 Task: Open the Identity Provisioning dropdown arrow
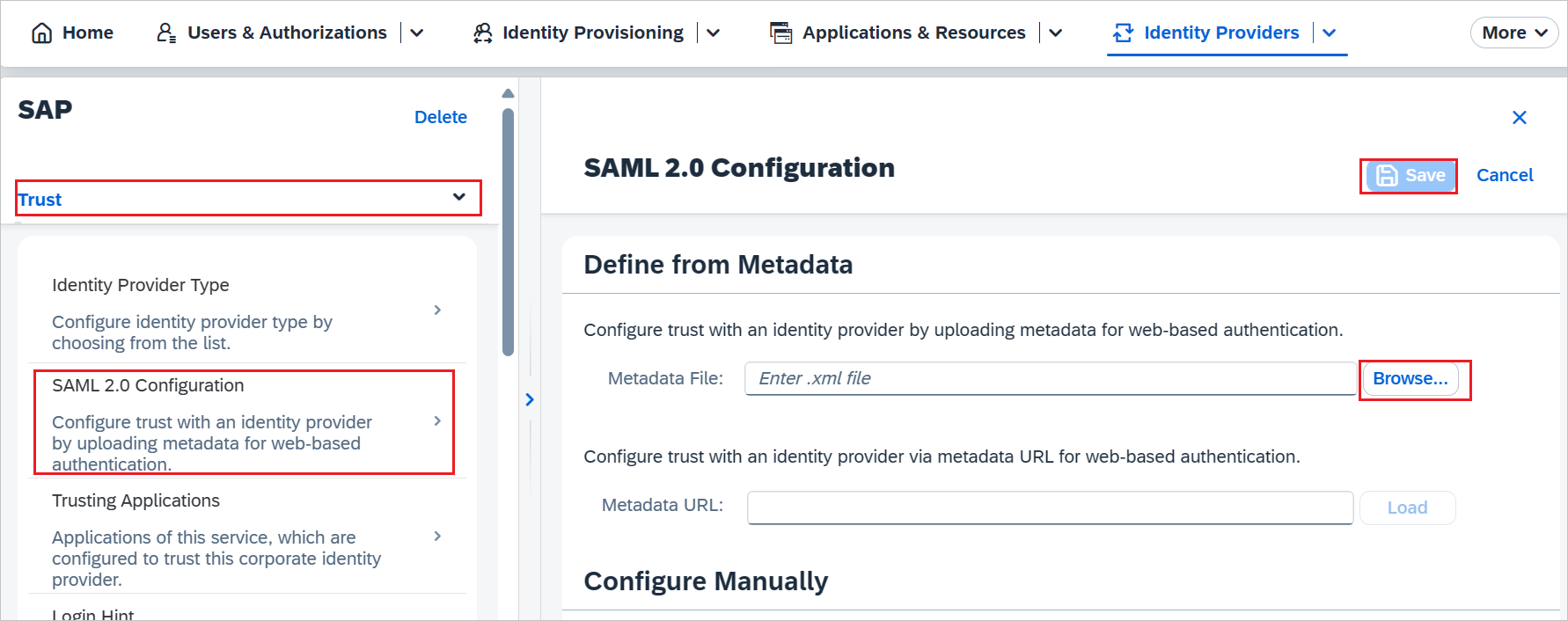click(714, 33)
